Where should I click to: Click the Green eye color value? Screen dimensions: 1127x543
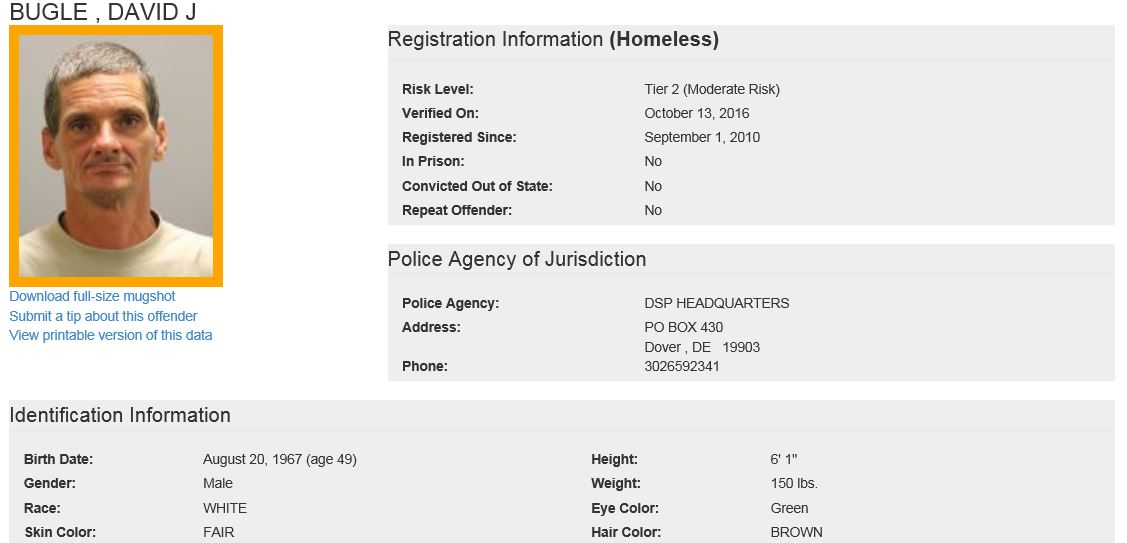point(789,508)
